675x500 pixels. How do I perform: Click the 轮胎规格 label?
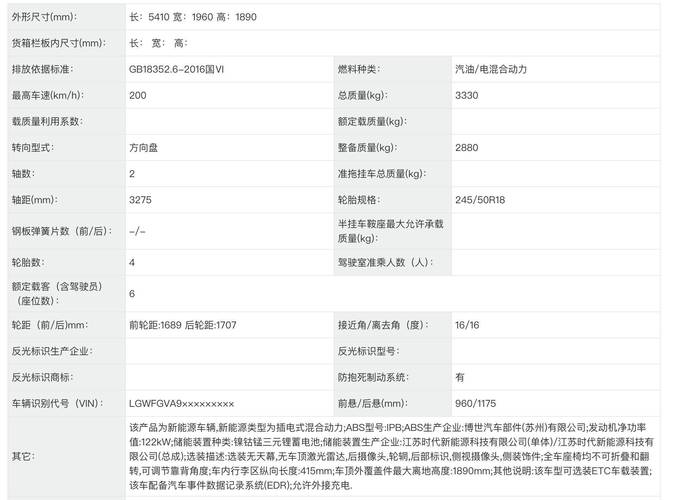(358, 200)
